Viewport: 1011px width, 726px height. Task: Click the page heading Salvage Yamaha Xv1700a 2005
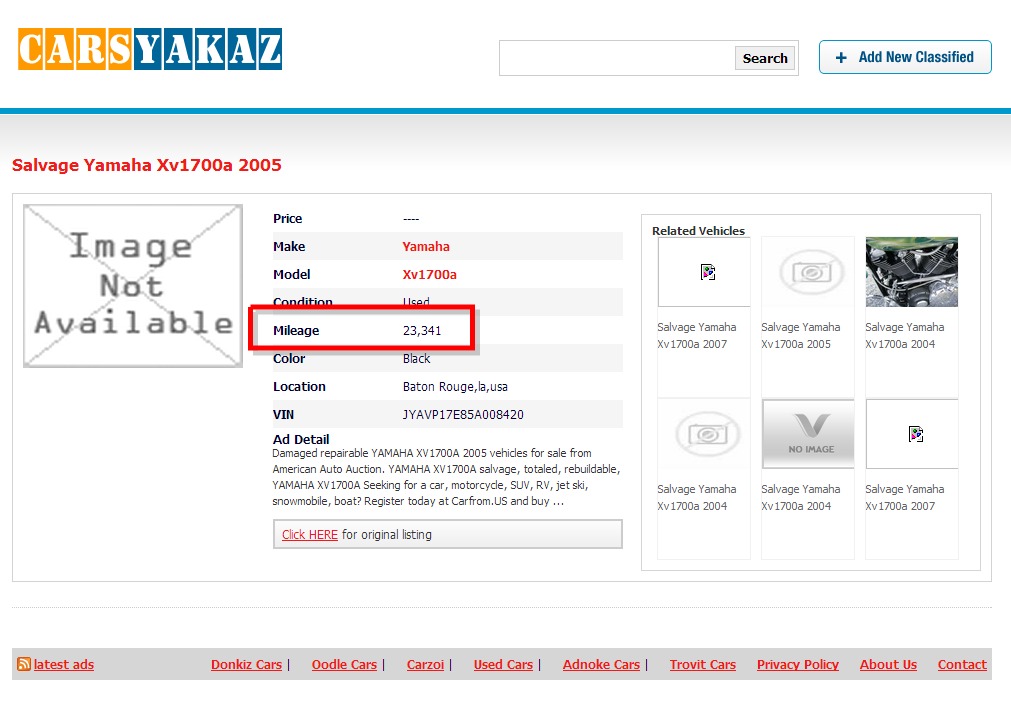click(x=147, y=165)
